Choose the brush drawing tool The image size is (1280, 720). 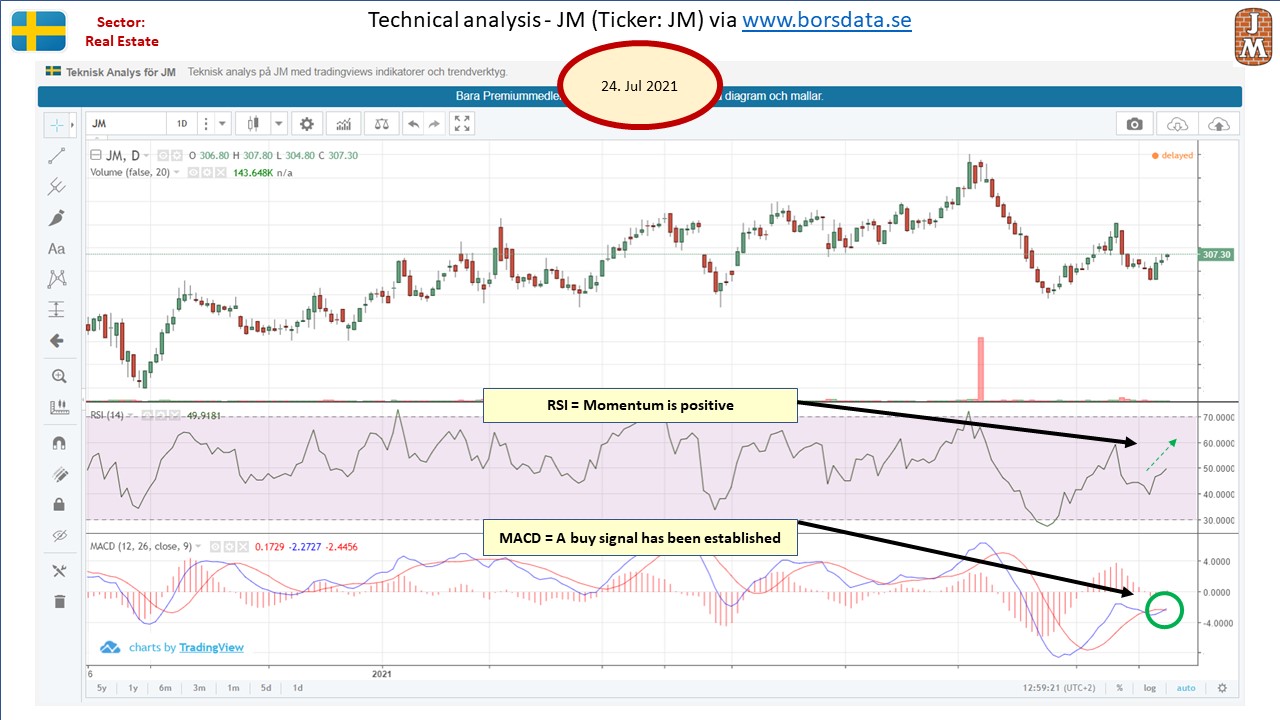[57, 218]
